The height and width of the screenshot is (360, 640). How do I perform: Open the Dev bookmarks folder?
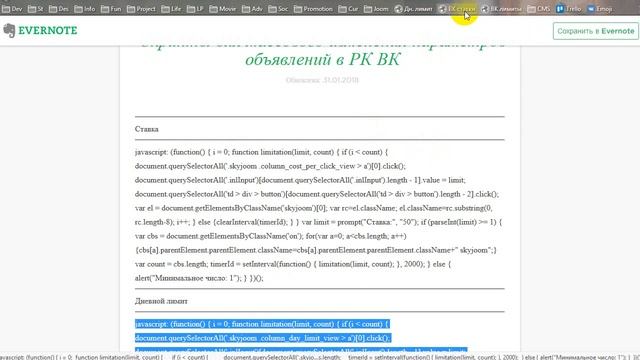tap(12, 9)
